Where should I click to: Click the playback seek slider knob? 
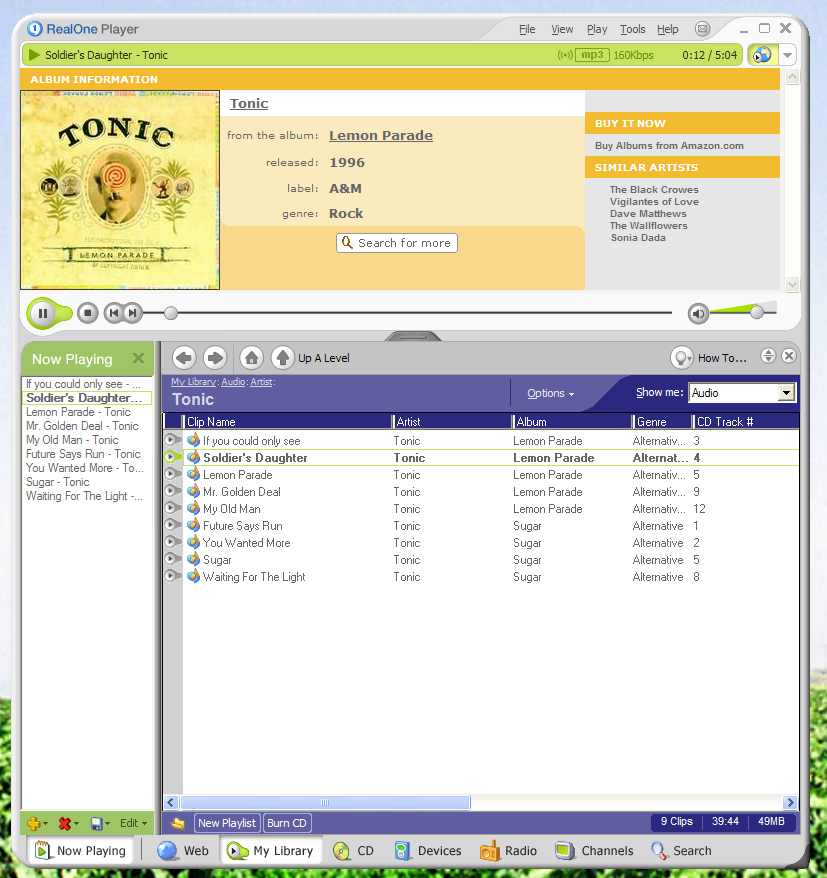pyautogui.click(x=171, y=313)
